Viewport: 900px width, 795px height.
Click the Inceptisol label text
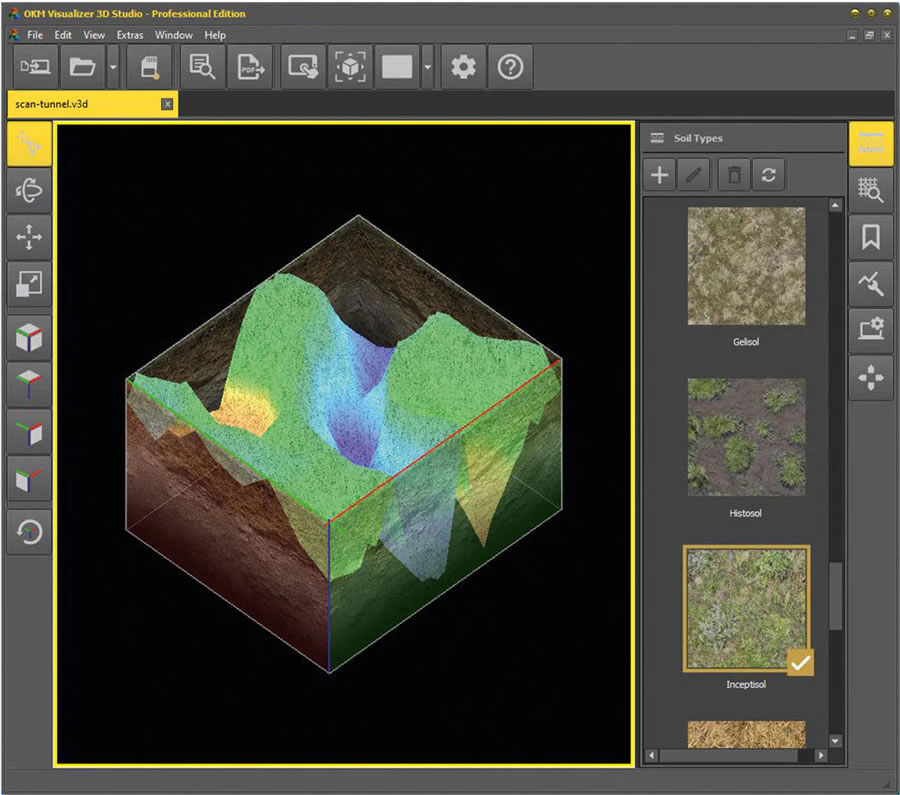point(746,684)
